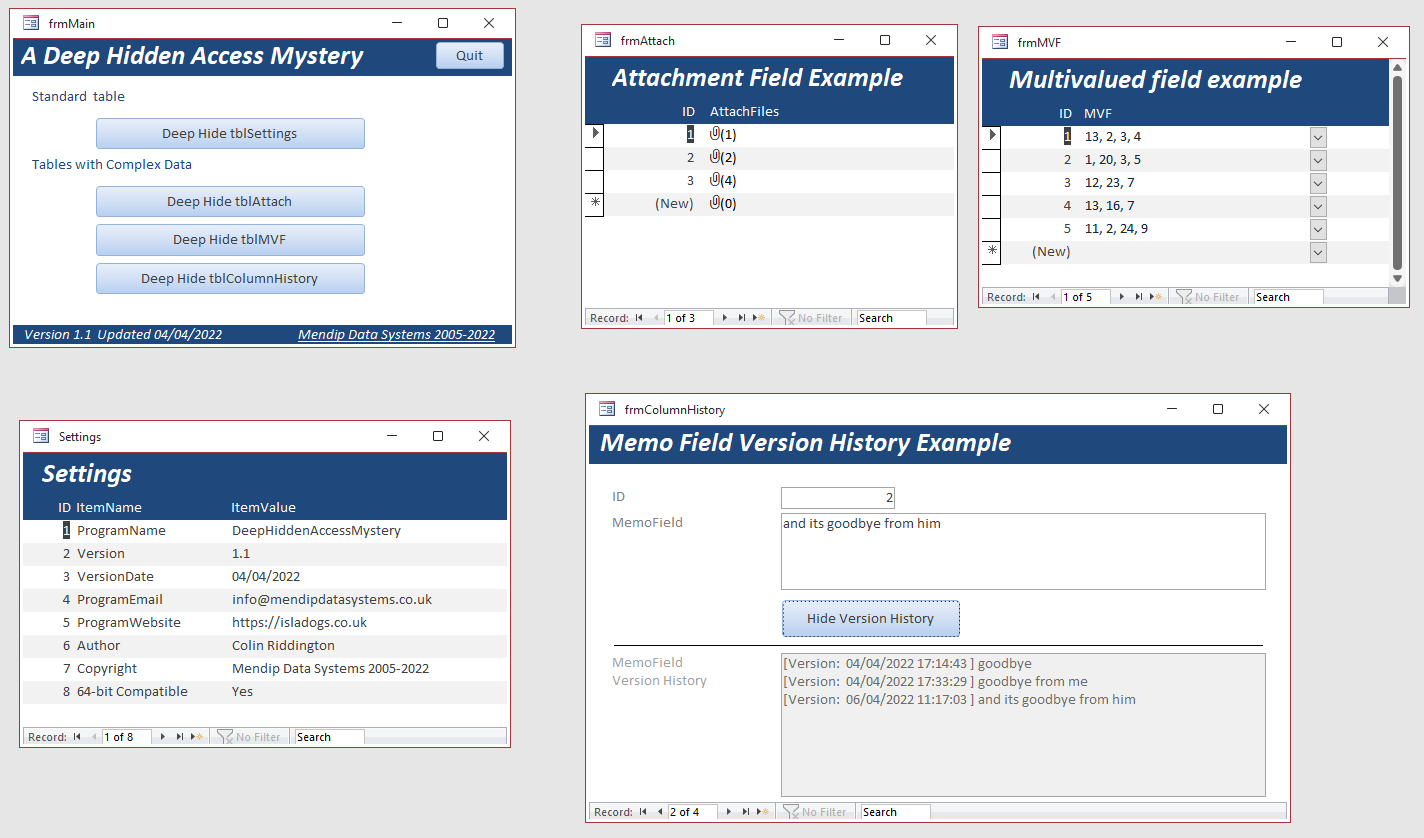Screen dimensions: 1424x838
Task: Go to next record in frmColumnHistory navigator
Action: pos(729,812)
